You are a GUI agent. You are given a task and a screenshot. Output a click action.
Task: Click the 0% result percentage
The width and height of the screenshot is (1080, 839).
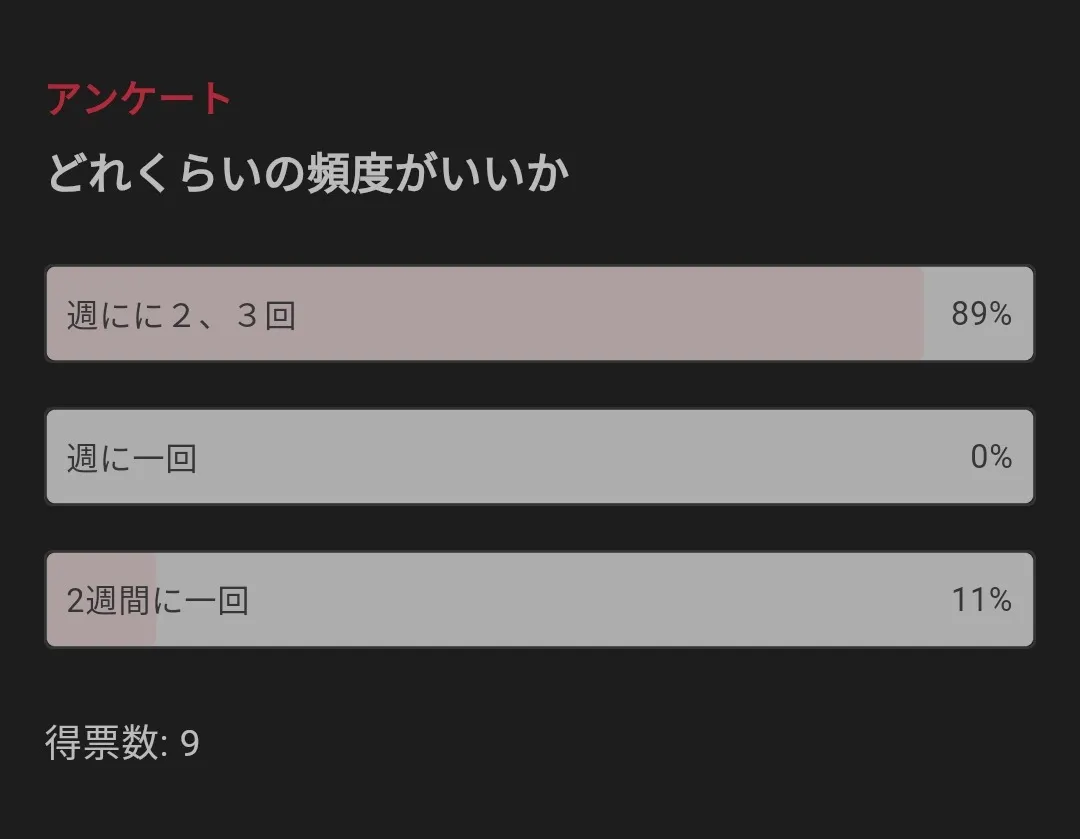coord(991,457)
